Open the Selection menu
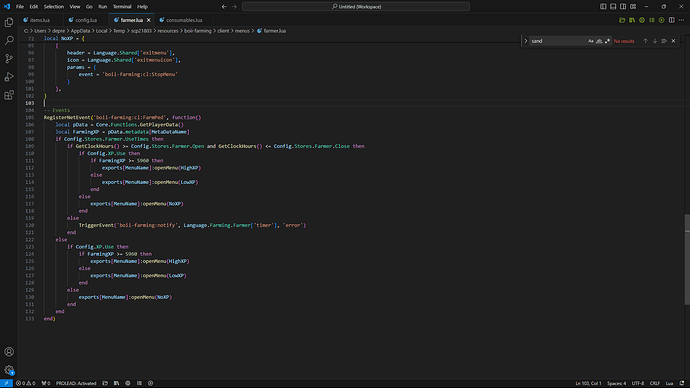Screen dimensions: 690x388 54,7
